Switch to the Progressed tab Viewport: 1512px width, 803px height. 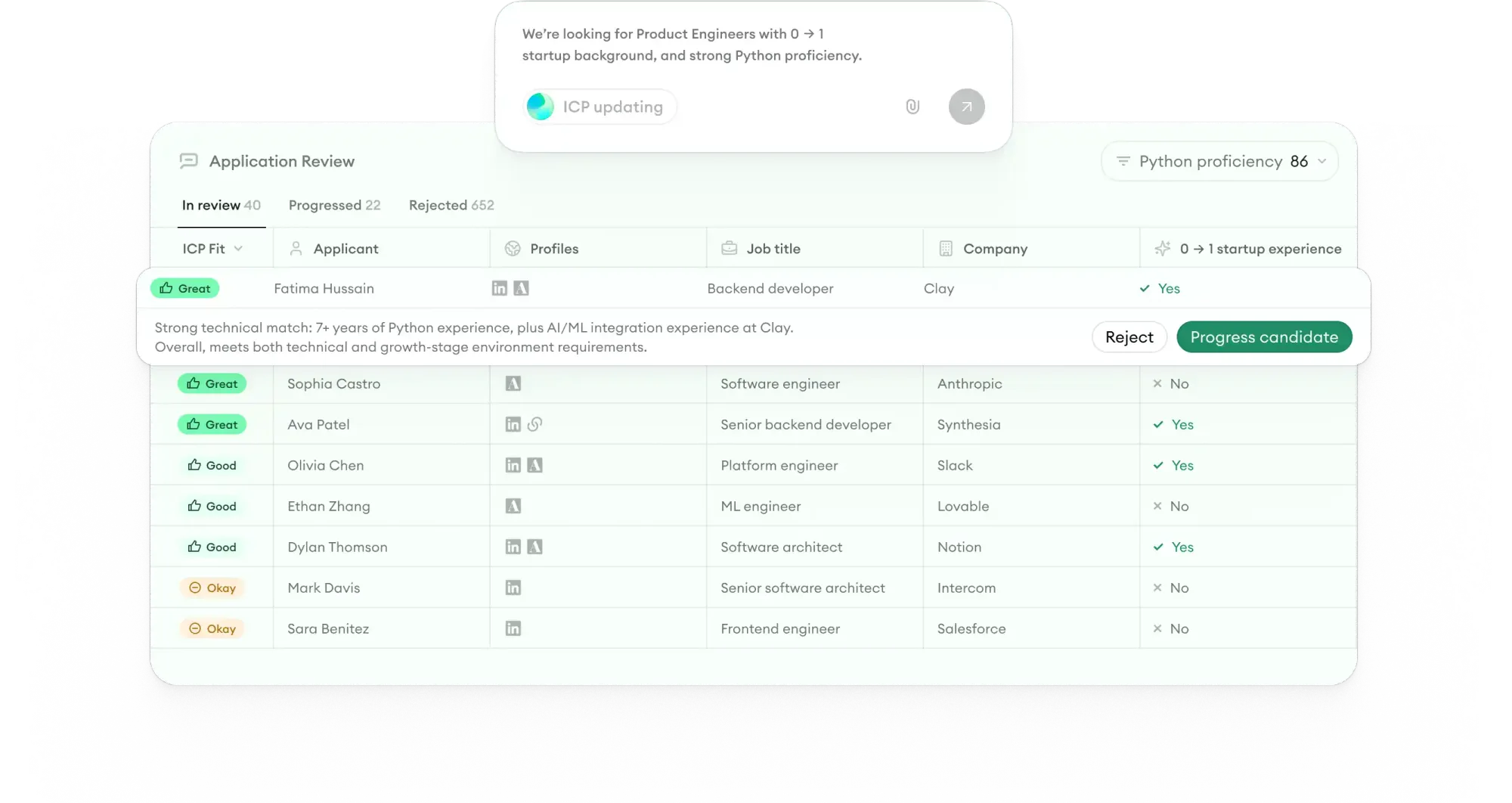coord(334,205)
